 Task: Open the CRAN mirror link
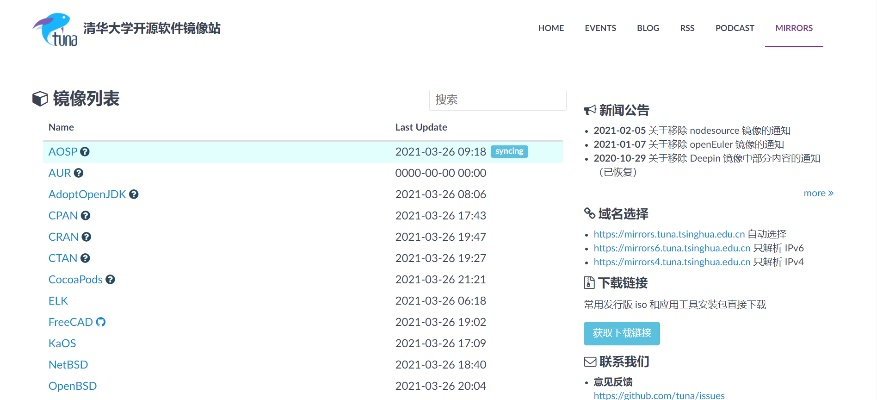point(63,237)
